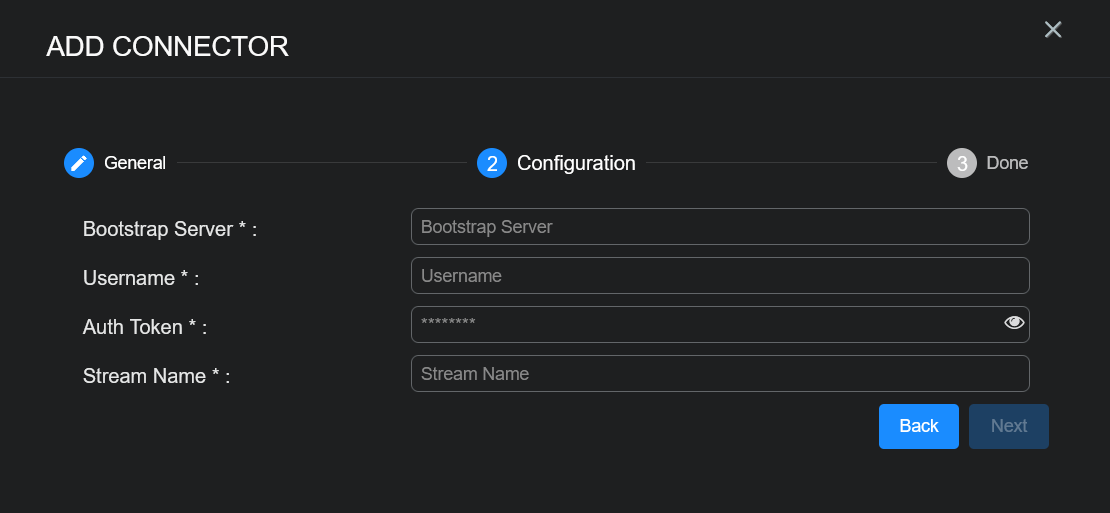Click the General step pencil icon
1110x513 pixels.
[x=79, y=163]
